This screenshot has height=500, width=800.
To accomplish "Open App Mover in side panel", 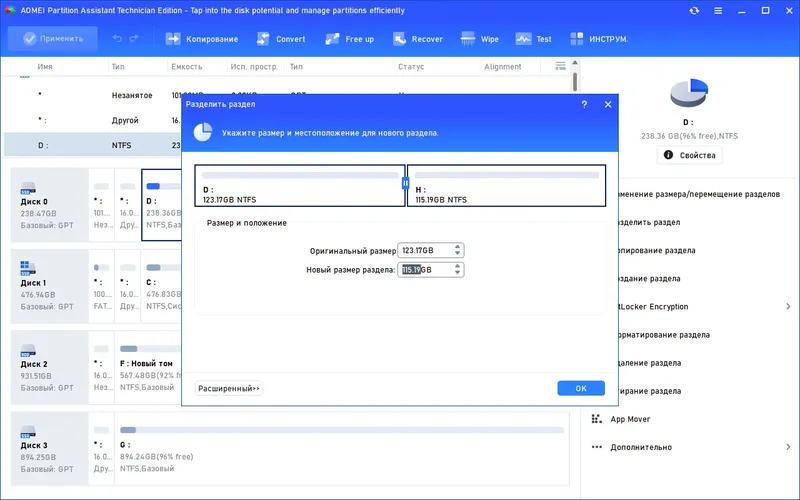I will [630, 419].
